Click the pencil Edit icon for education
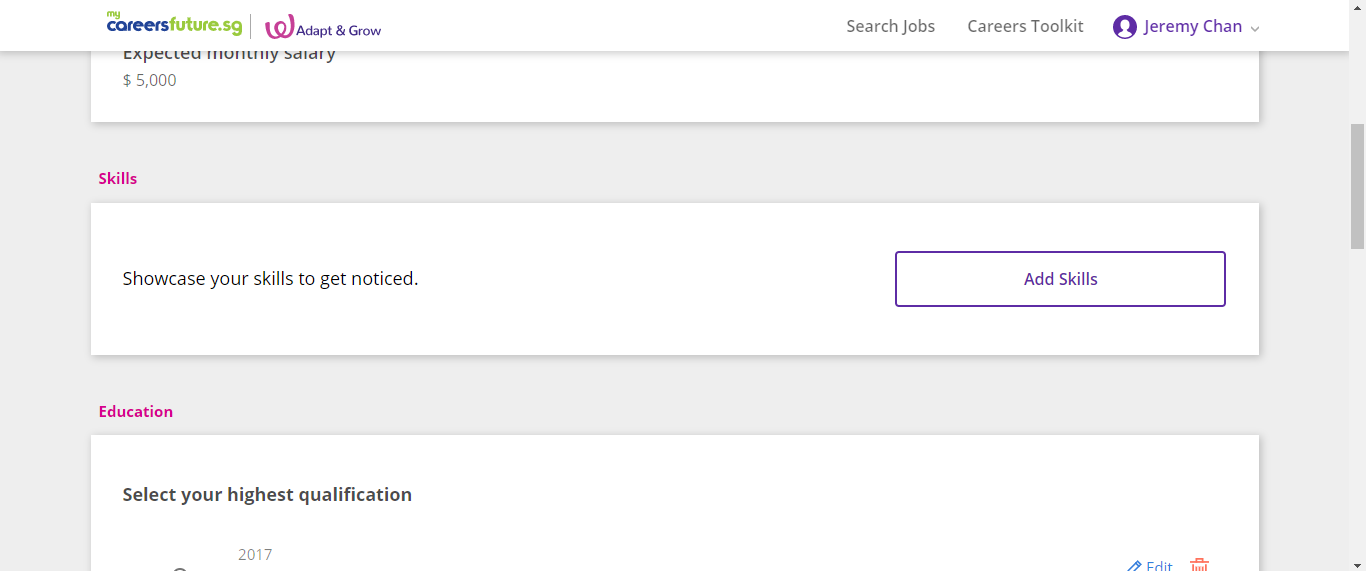 1134,566
